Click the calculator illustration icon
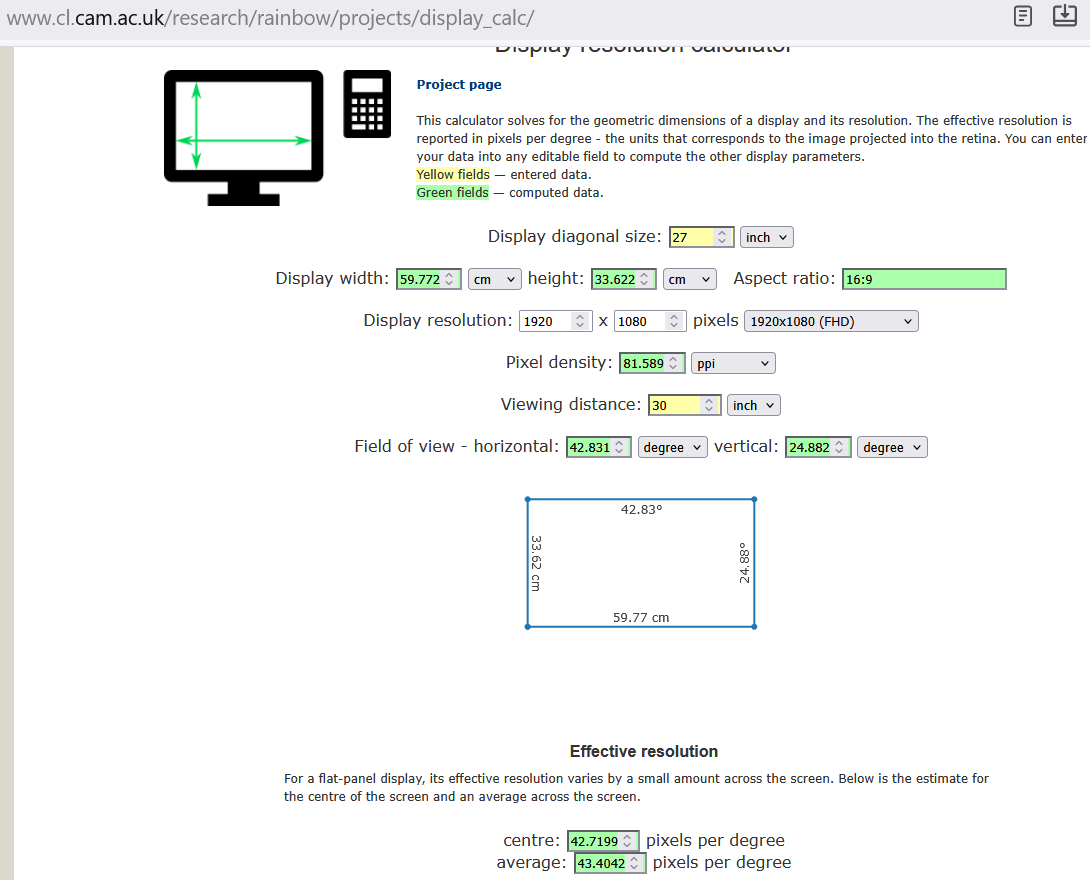The image size is (1090, 880). tap(367, 104)
